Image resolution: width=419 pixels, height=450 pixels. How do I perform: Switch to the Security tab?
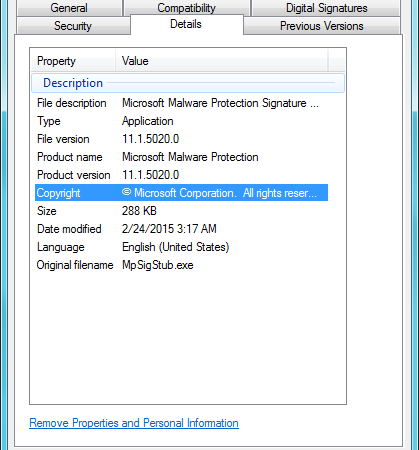tap(73, 26)
